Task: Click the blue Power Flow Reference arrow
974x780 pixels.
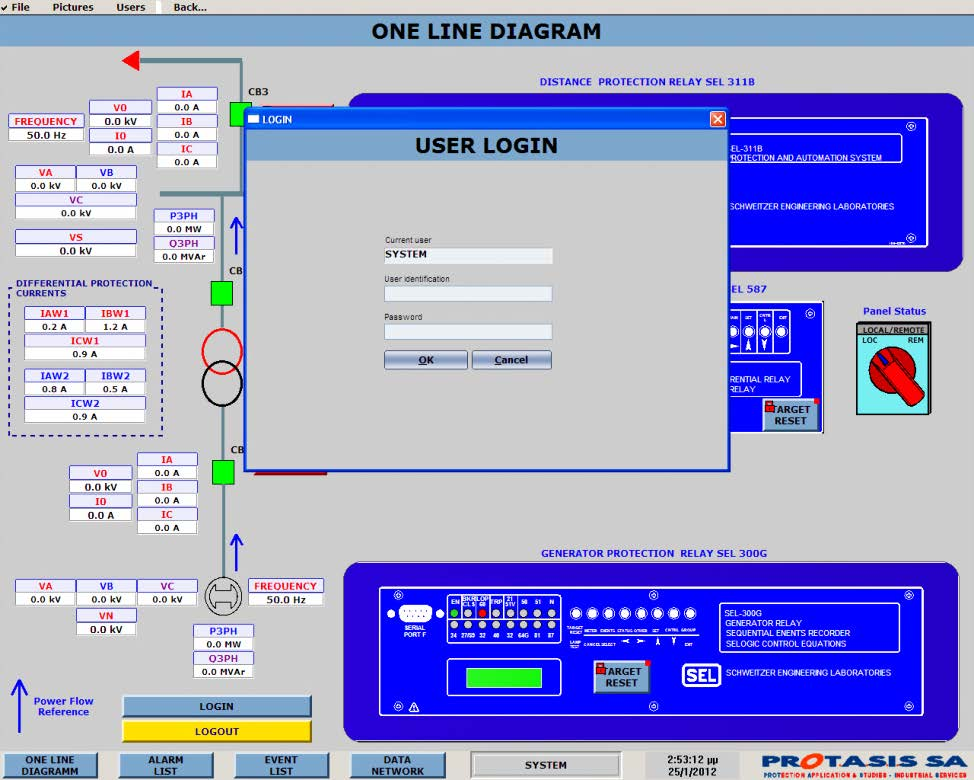Action: pos(19,705)
